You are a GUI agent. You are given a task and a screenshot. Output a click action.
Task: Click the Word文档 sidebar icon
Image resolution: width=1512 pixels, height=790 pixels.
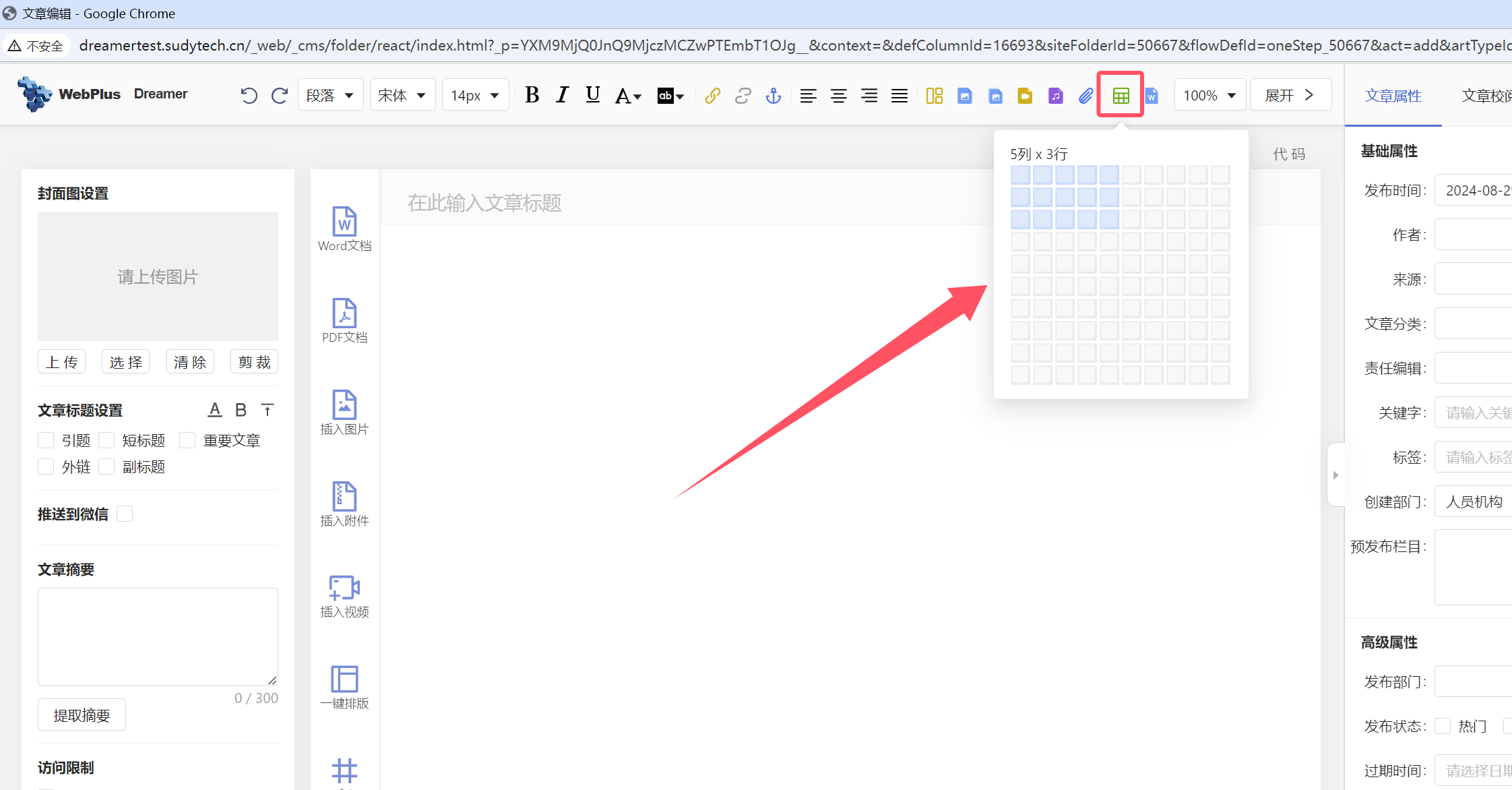(x=344, y=229)
